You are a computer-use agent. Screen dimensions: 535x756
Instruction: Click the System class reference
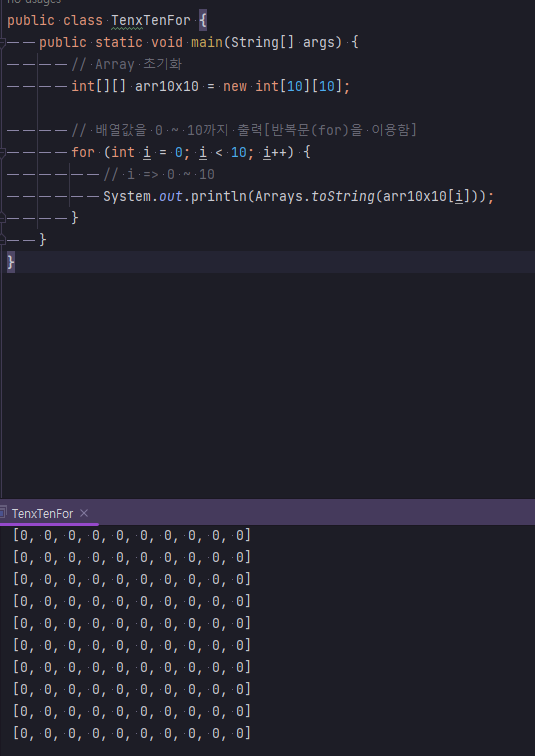pos(127,196)
